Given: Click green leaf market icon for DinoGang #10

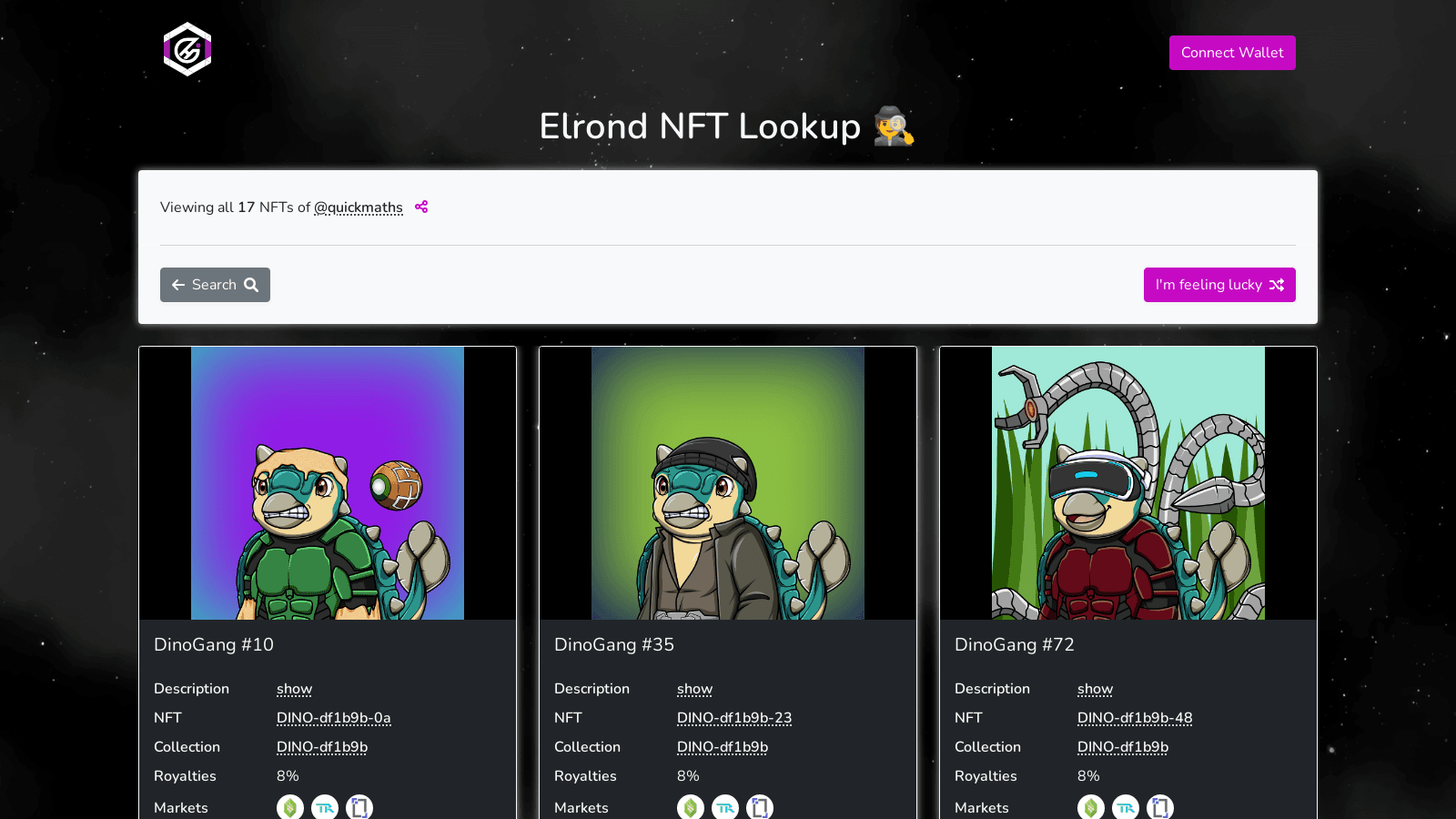Looking at the screenshot, I should point(290,807).
